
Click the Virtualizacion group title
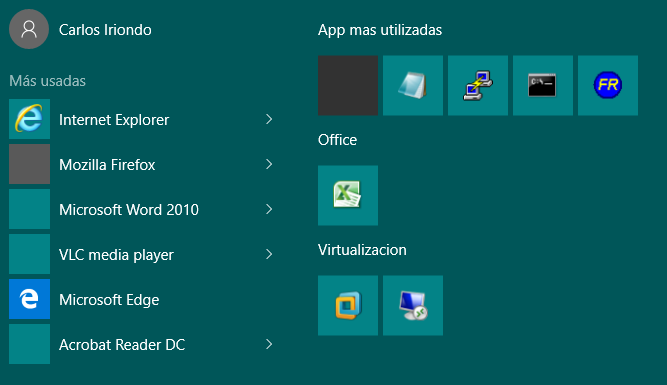(x=362, y=250)
